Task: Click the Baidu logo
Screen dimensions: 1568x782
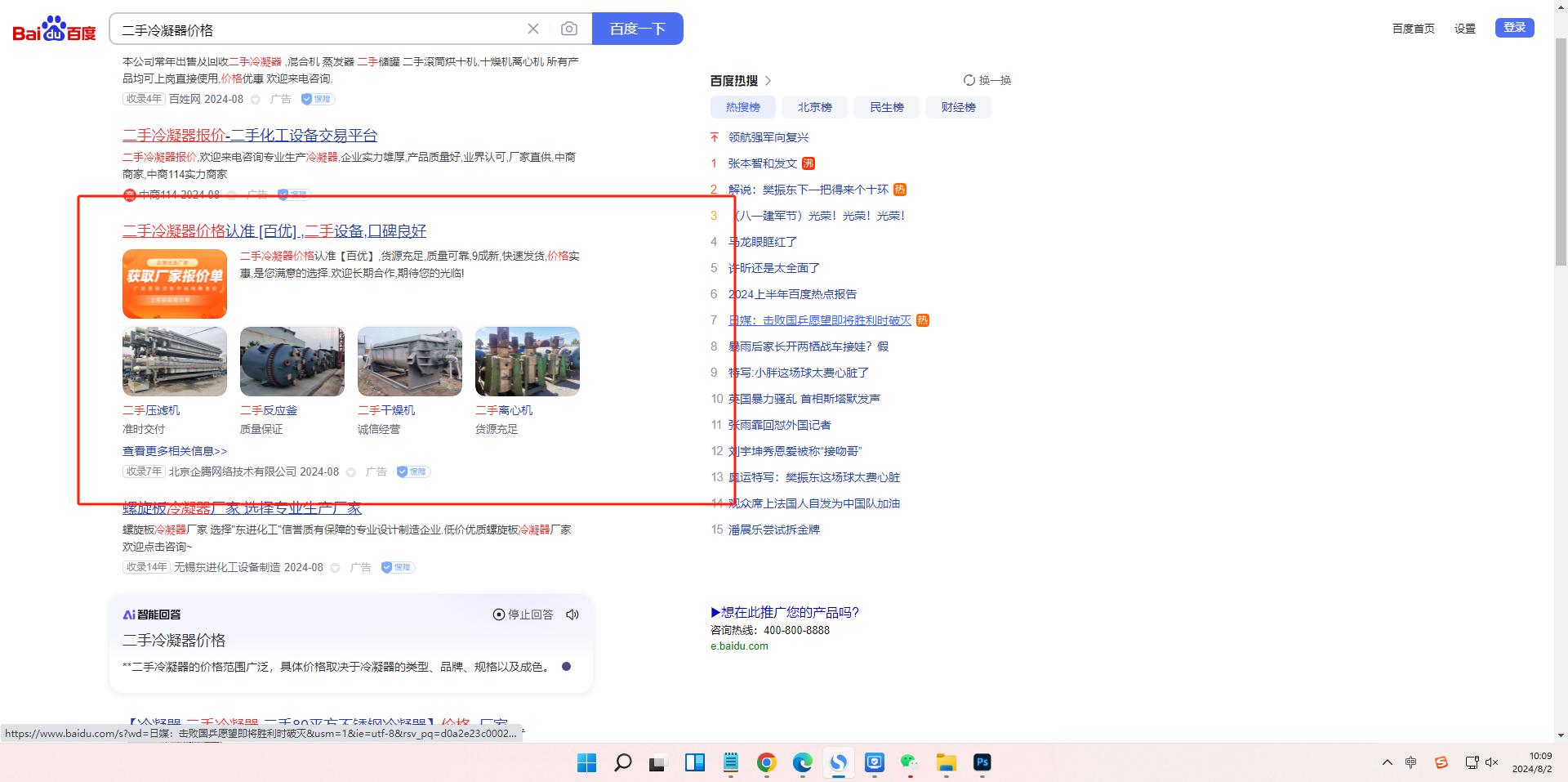Action: point(54,29)
